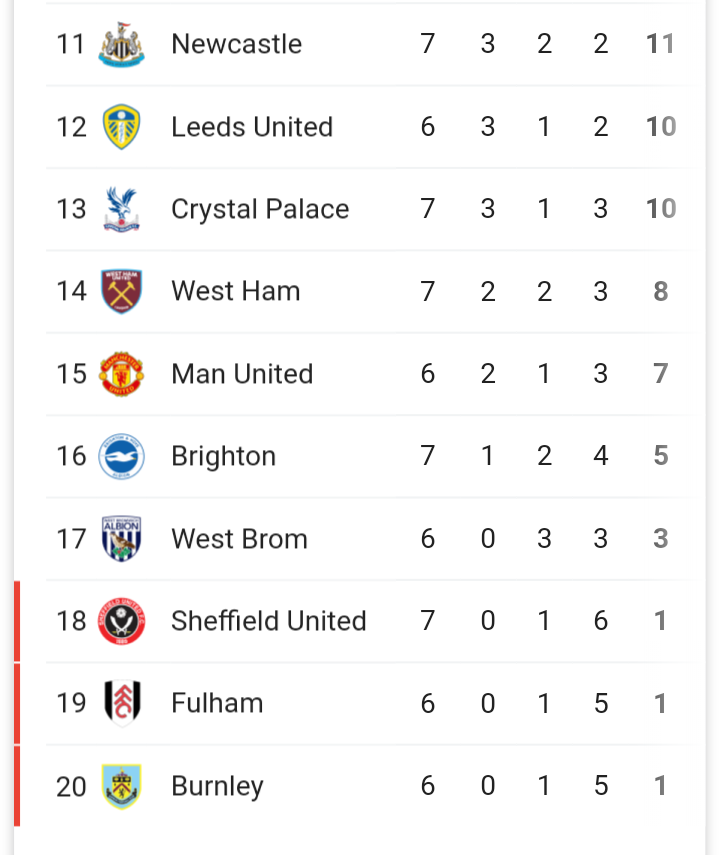
Task: Select the Sheffield United crest icon
Action: [122, 621]
